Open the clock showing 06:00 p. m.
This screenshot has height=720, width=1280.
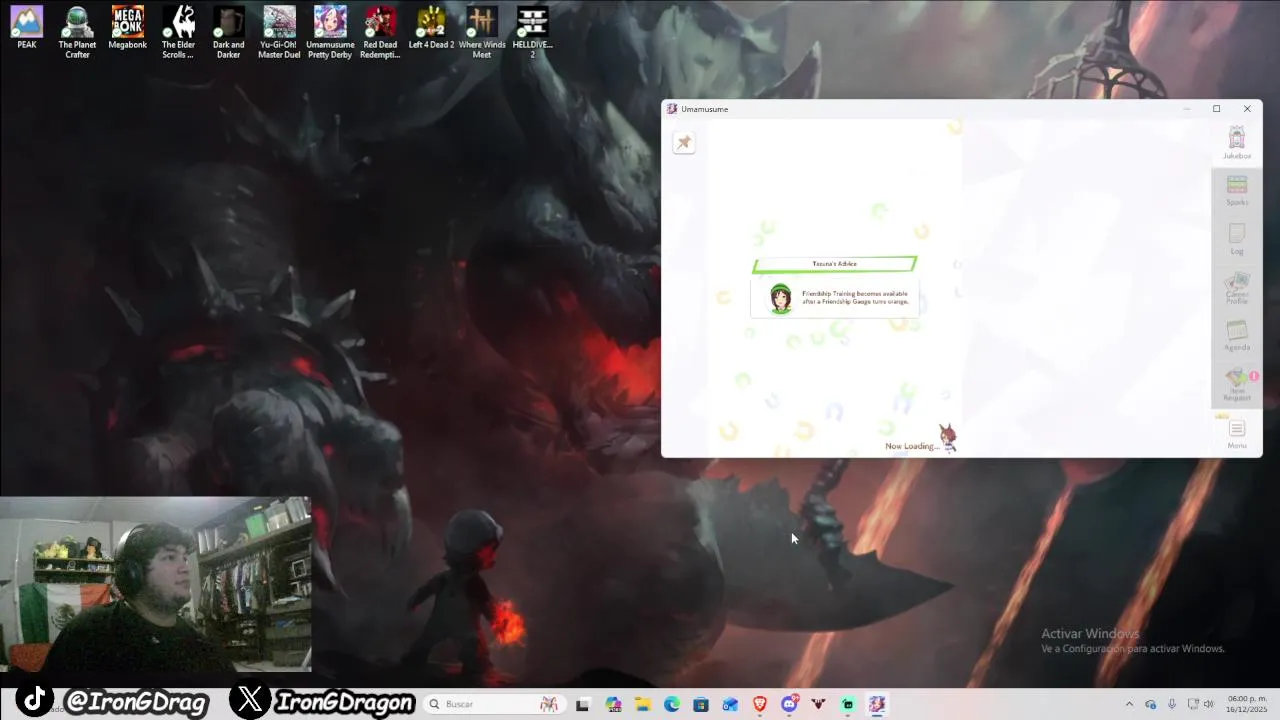(x=1247, y=704)
